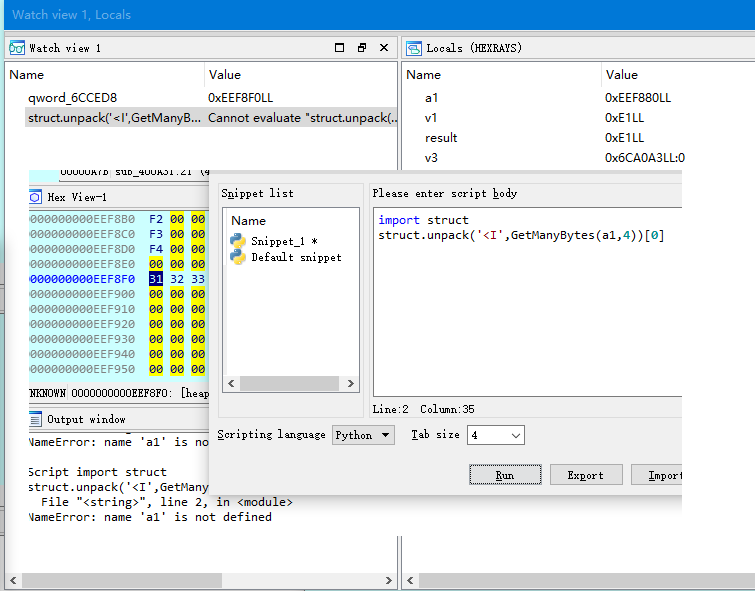Click the Name header in snippet list

(x=248, y=221)
